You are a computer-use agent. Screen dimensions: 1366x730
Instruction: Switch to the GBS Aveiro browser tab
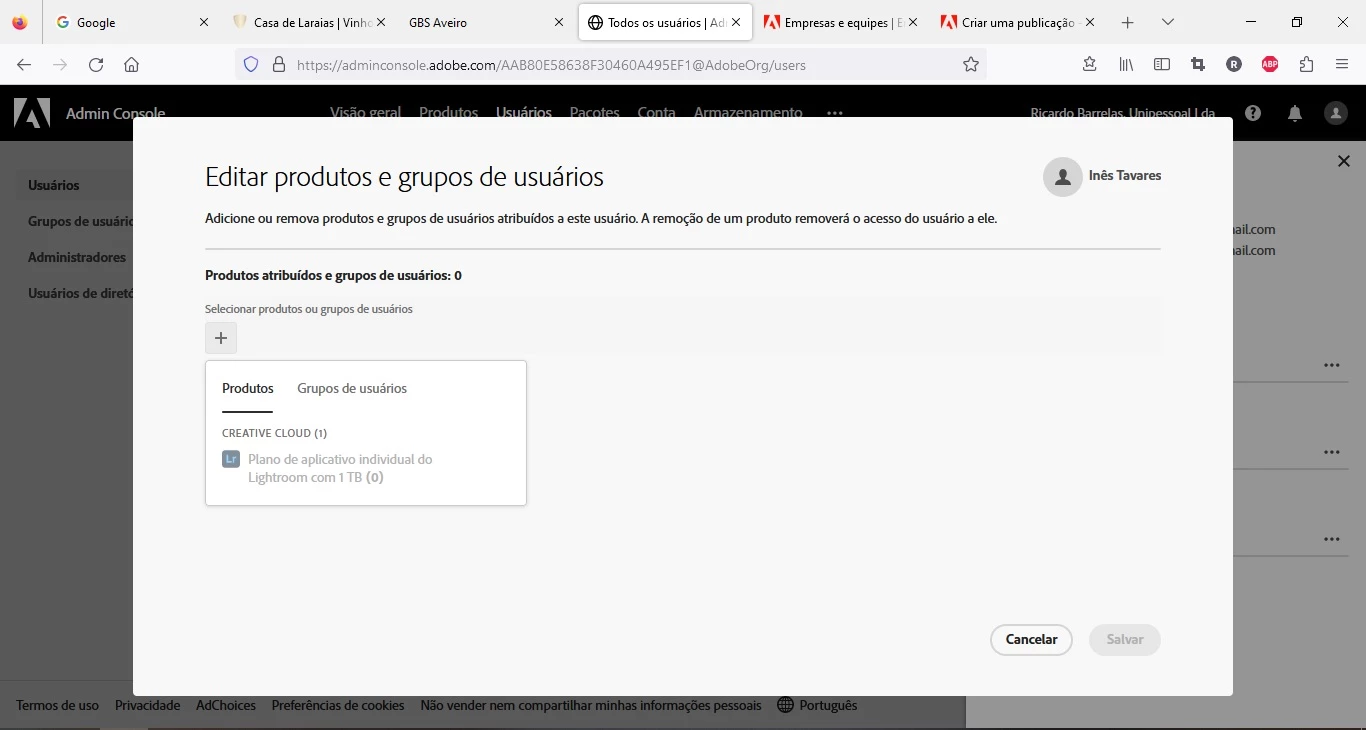485,22
